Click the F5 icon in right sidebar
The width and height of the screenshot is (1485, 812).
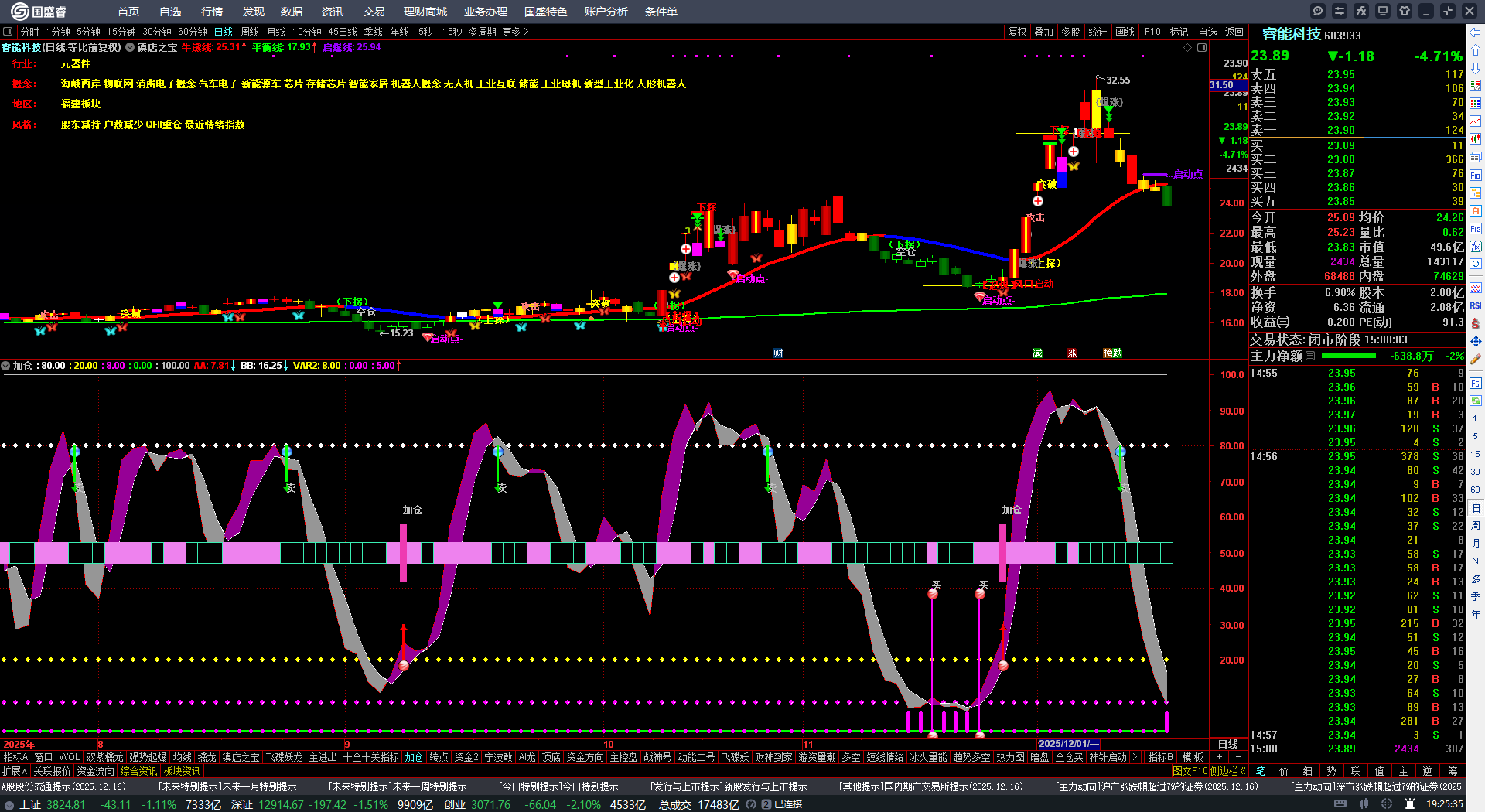[1476, 384]
